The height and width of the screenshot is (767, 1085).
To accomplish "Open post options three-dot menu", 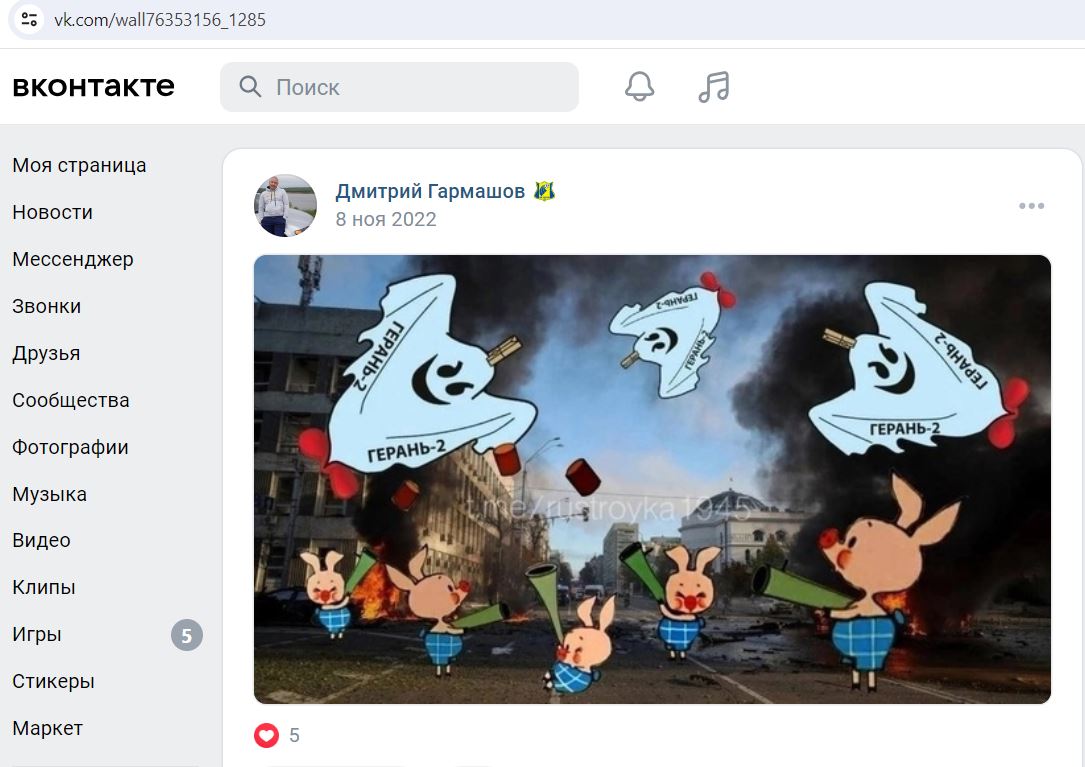I will point(1031,206).
